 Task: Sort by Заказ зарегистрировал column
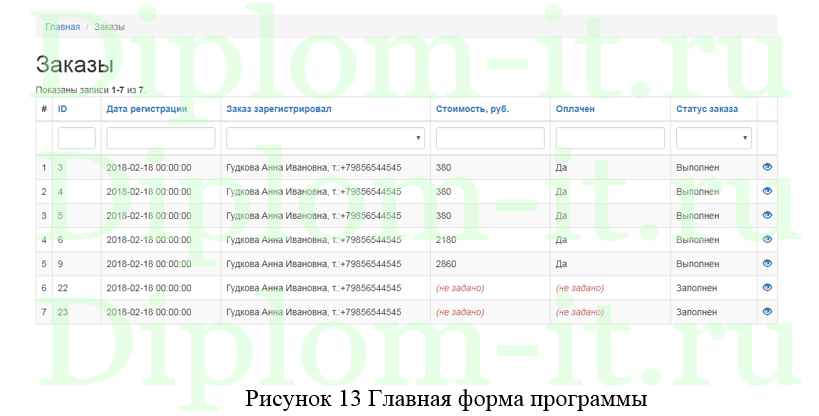coord(278,109)
